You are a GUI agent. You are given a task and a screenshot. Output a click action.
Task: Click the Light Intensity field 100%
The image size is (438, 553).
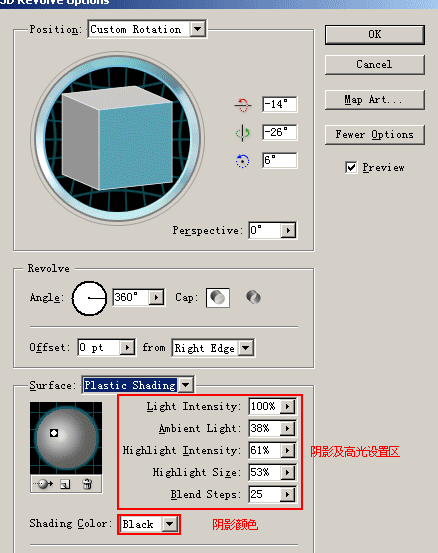click(265, 407)
